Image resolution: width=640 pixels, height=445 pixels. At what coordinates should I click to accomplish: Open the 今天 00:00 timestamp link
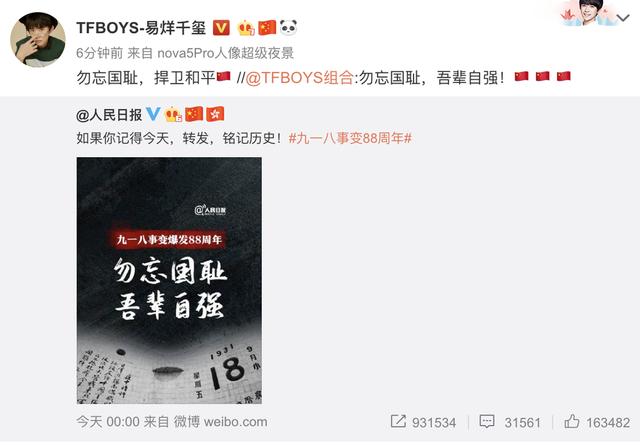click(108, 422)
